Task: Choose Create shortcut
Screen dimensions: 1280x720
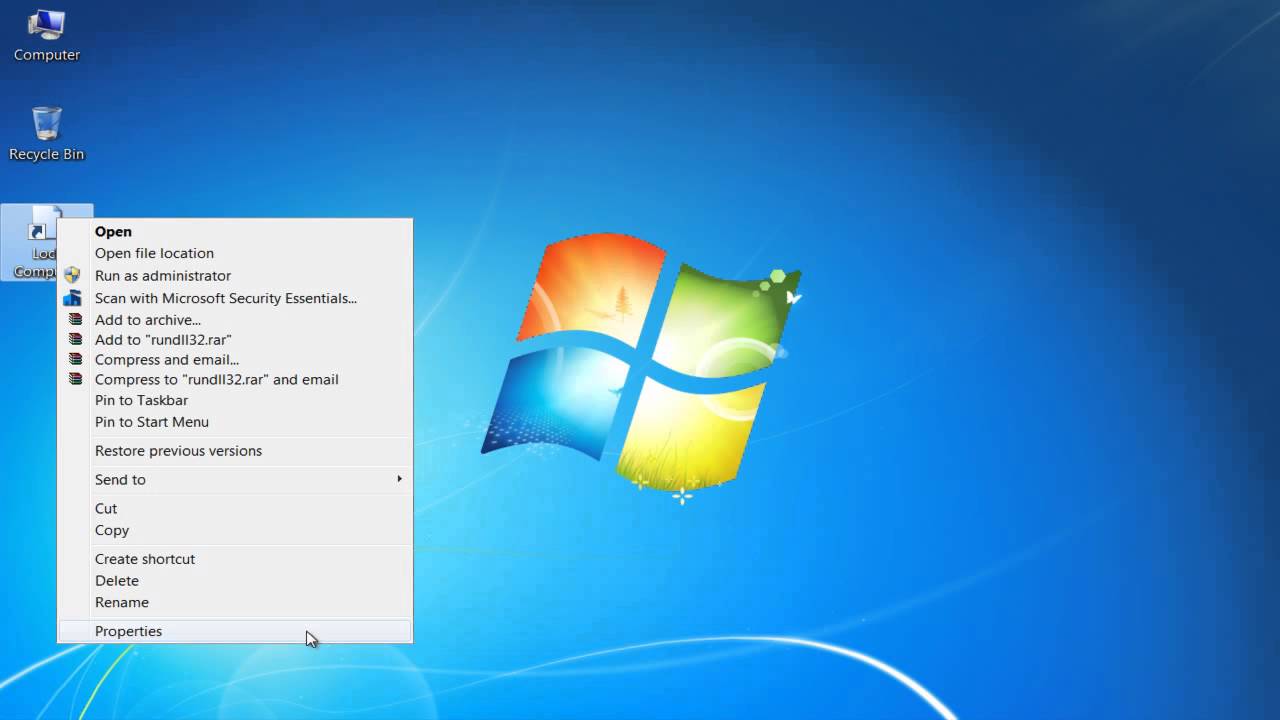Action: [235, 559]
